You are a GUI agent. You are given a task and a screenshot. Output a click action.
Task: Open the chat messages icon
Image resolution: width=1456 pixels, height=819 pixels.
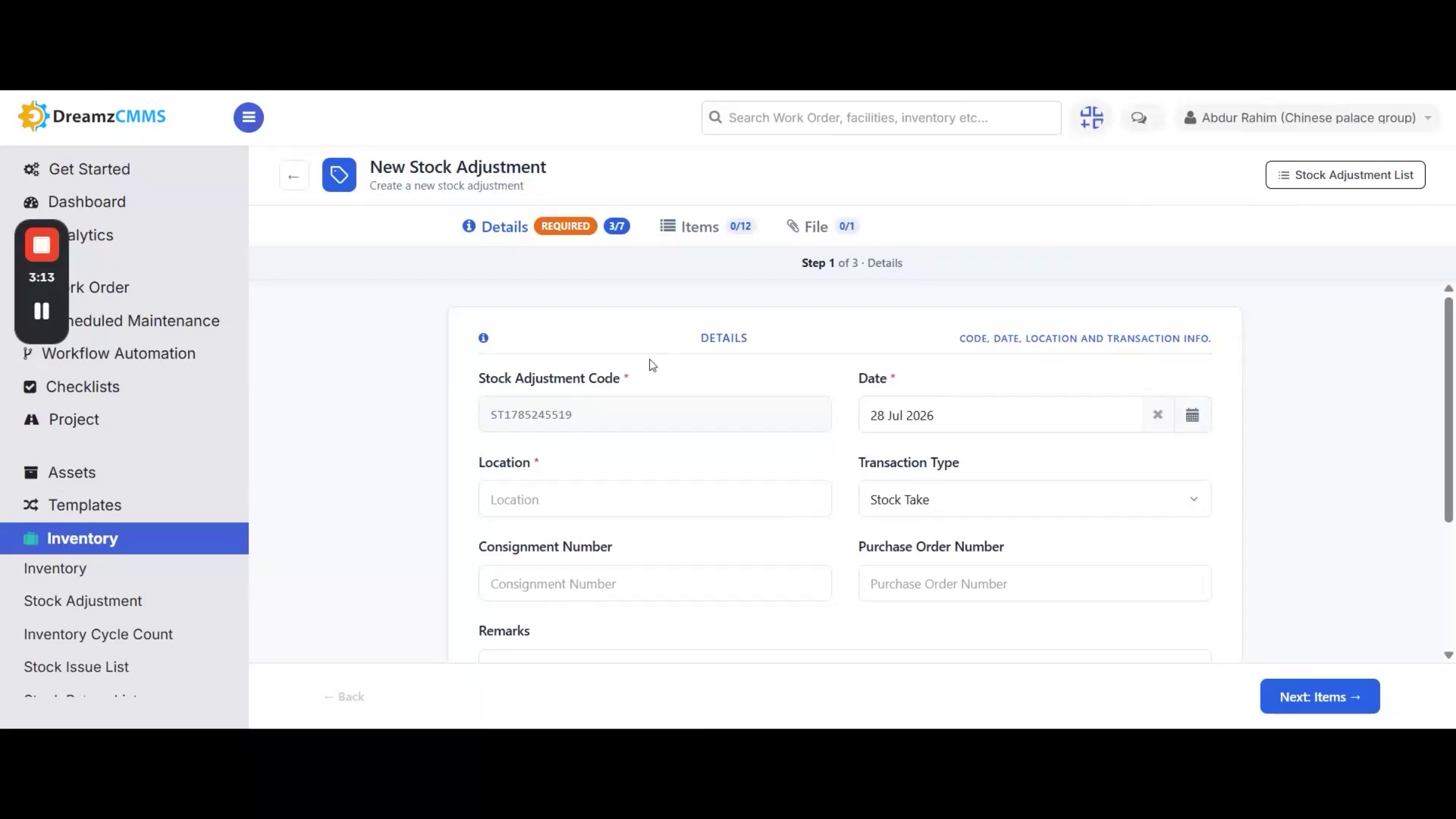click(1139, 118)
